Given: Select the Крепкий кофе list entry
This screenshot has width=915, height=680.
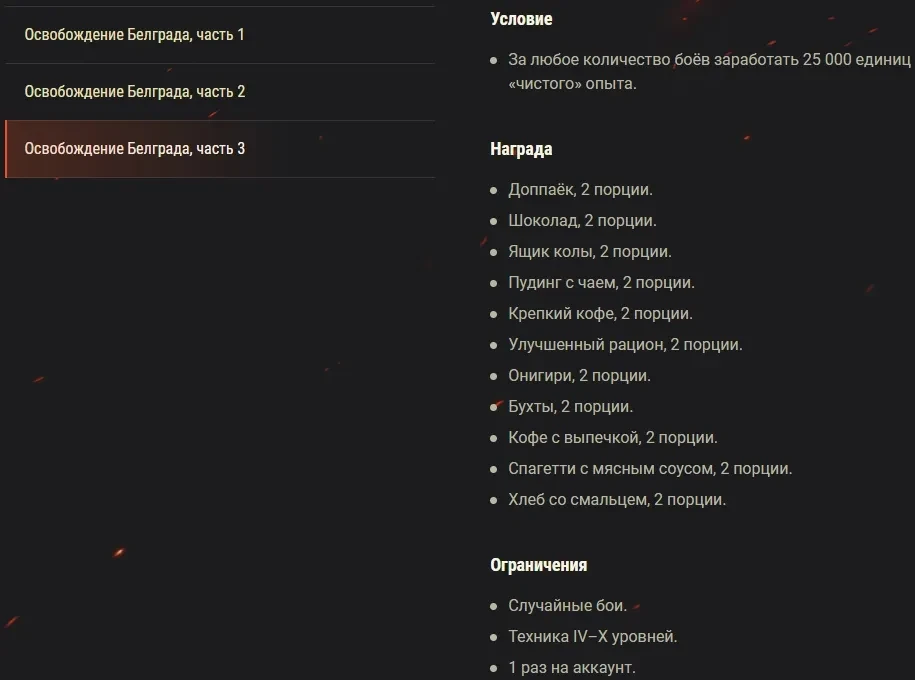Looking at the screenshot, I should (x=600, y=313).
